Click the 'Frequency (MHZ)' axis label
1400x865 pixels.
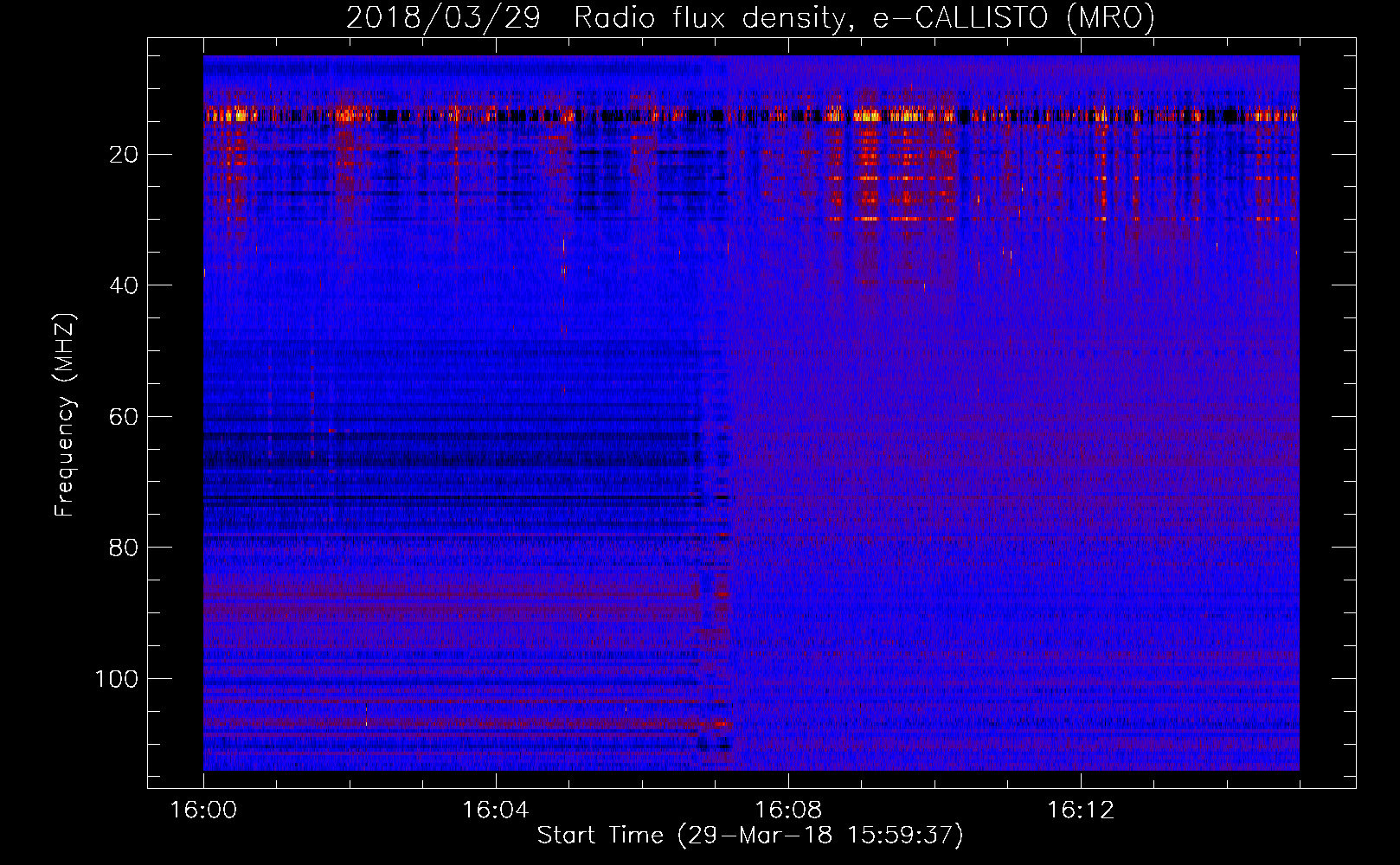(x=65, y=415)
